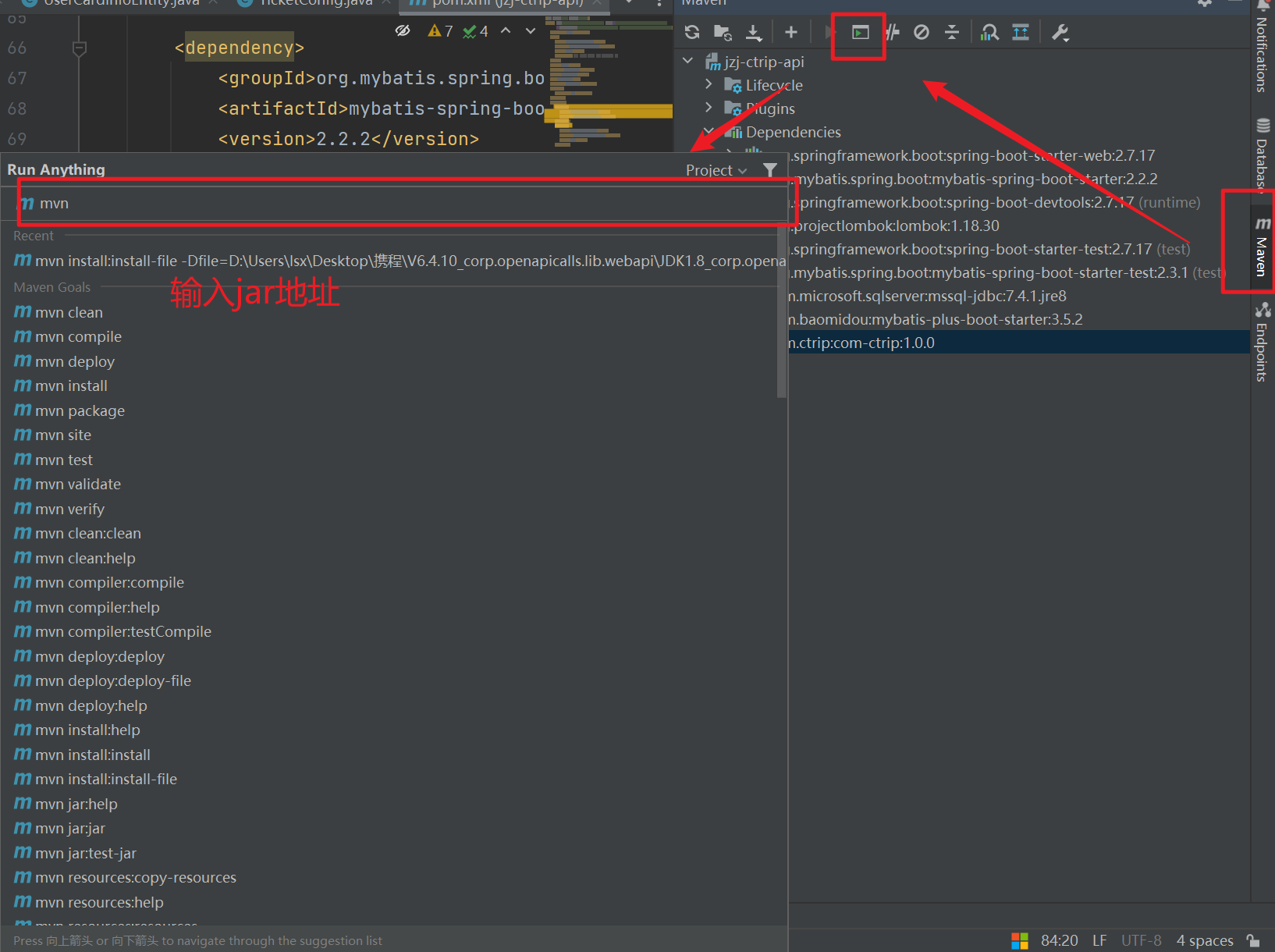
Task: Select the Lifecycle folder icon
Action: (x=733, y=85)
